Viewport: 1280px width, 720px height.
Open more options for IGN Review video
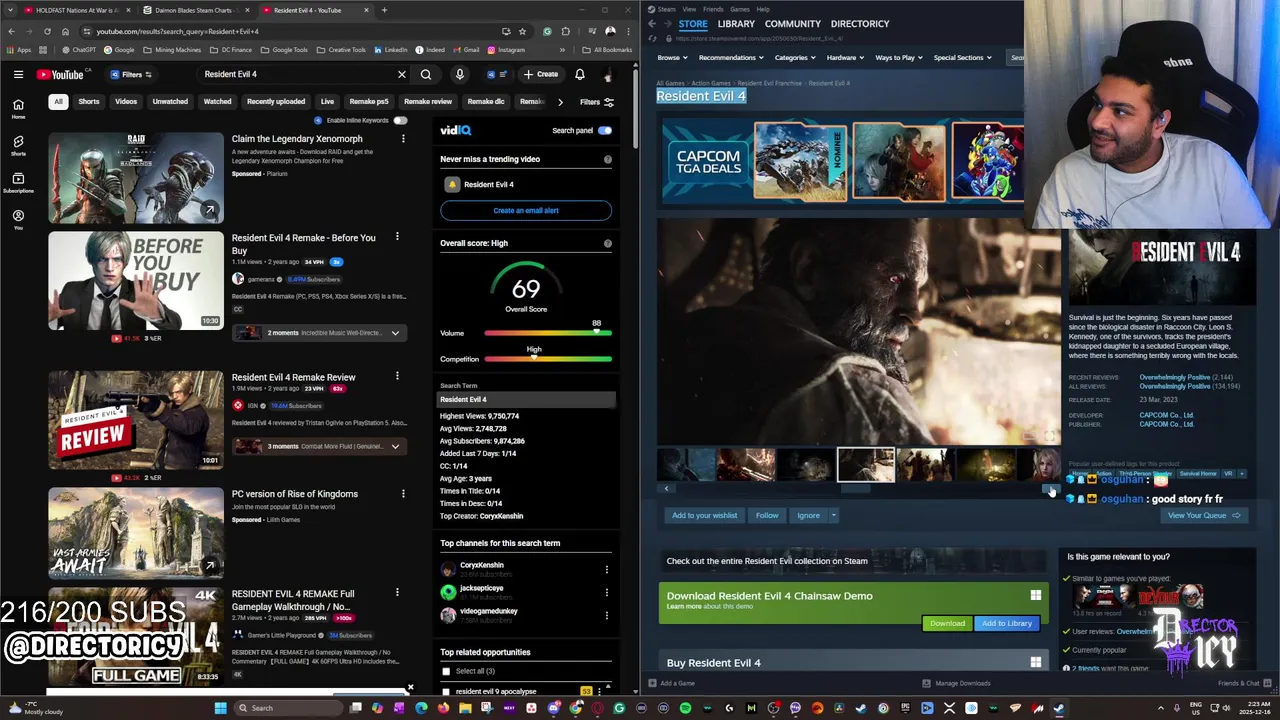click(397, 376)
